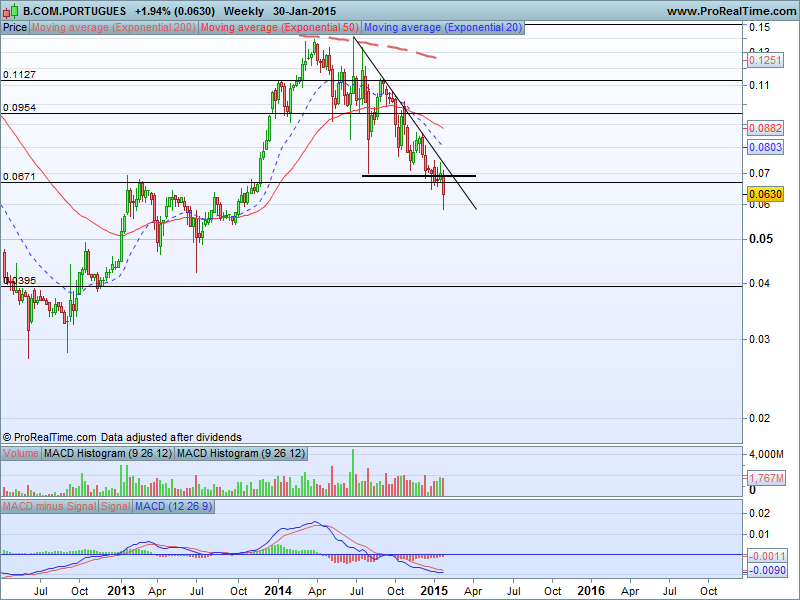This screenshot has height=600, width=800.
Task: Click the 0.03 price axis label
Action: pyautogui.click(x=759, y=339)
